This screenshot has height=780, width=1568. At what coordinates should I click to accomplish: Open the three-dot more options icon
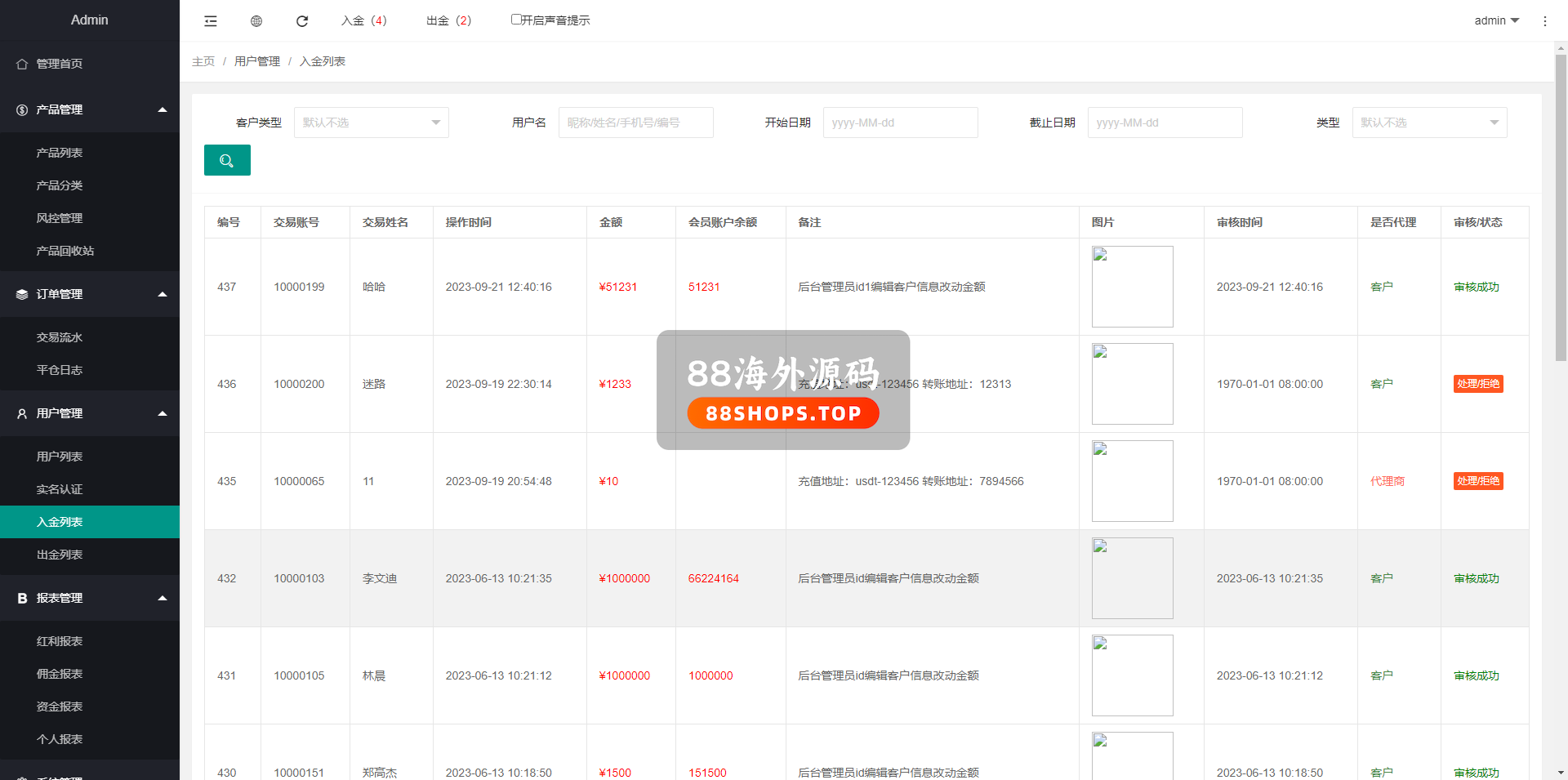tap(1544, 21)
